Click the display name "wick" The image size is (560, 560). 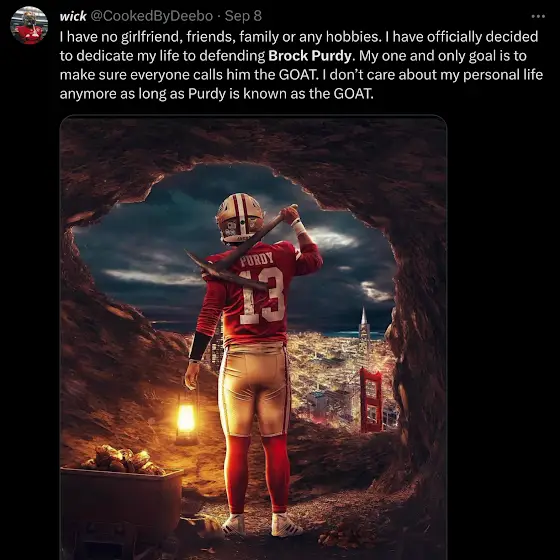point(73,16)
